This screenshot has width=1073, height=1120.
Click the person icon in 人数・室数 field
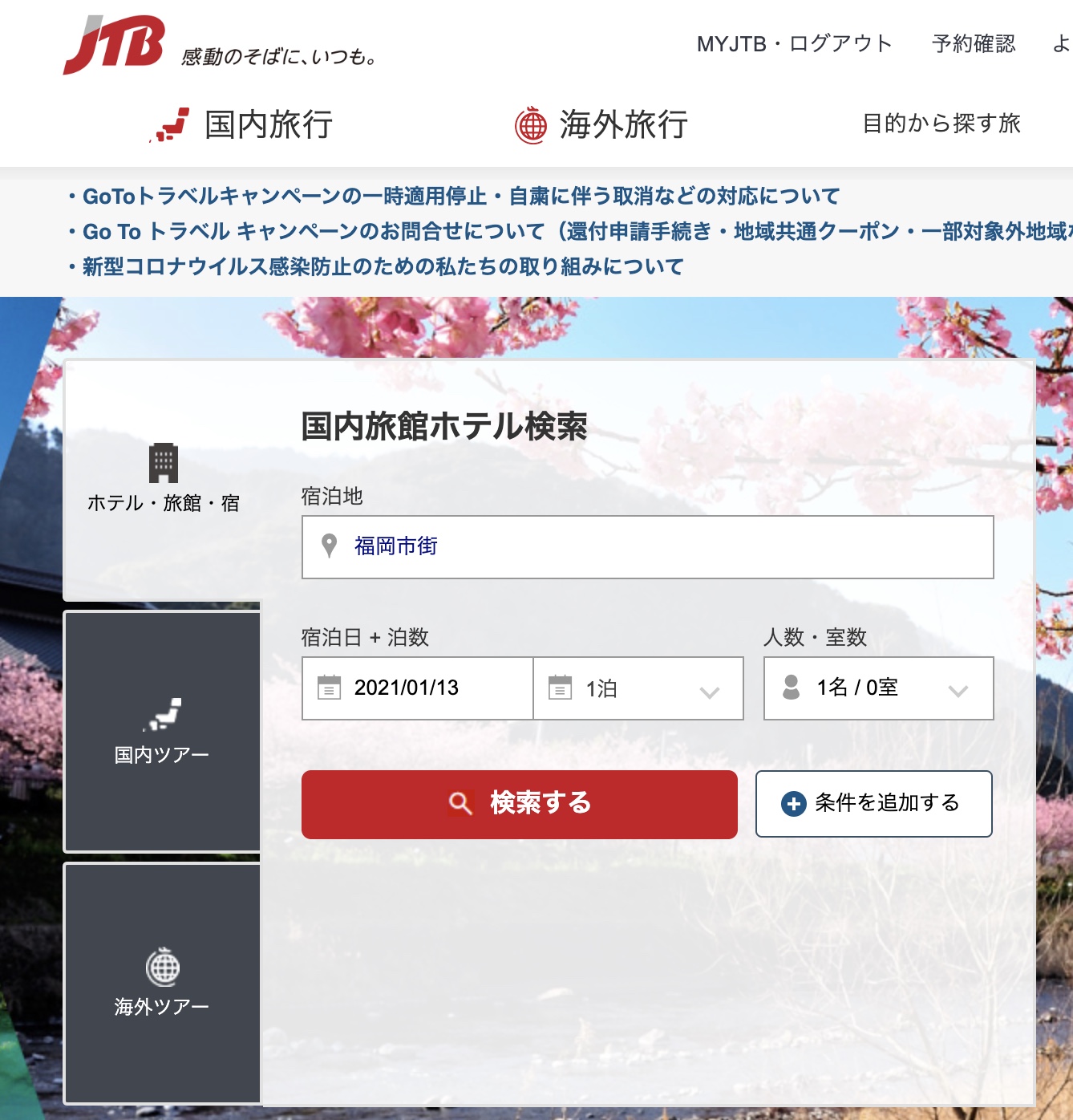792,687
